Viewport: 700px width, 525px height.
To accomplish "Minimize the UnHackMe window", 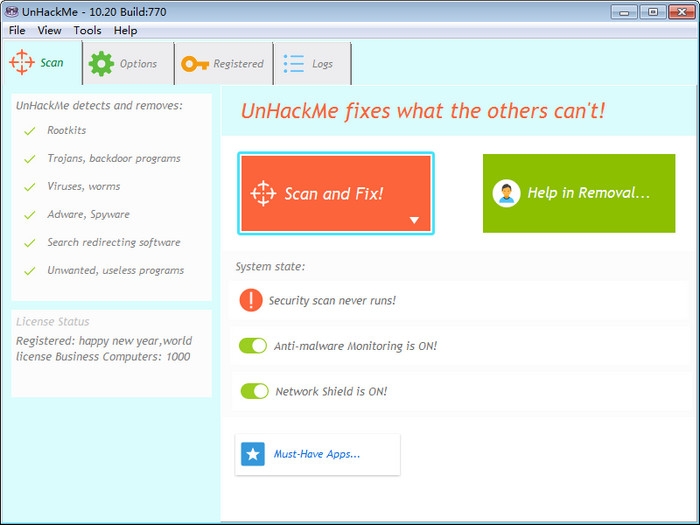I will click(624, 12).
